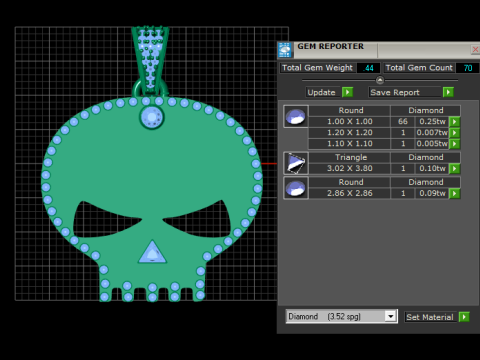
Task: Click the green arrow for 1.00 X 1.00 row
Action: [x=455, y=122]
